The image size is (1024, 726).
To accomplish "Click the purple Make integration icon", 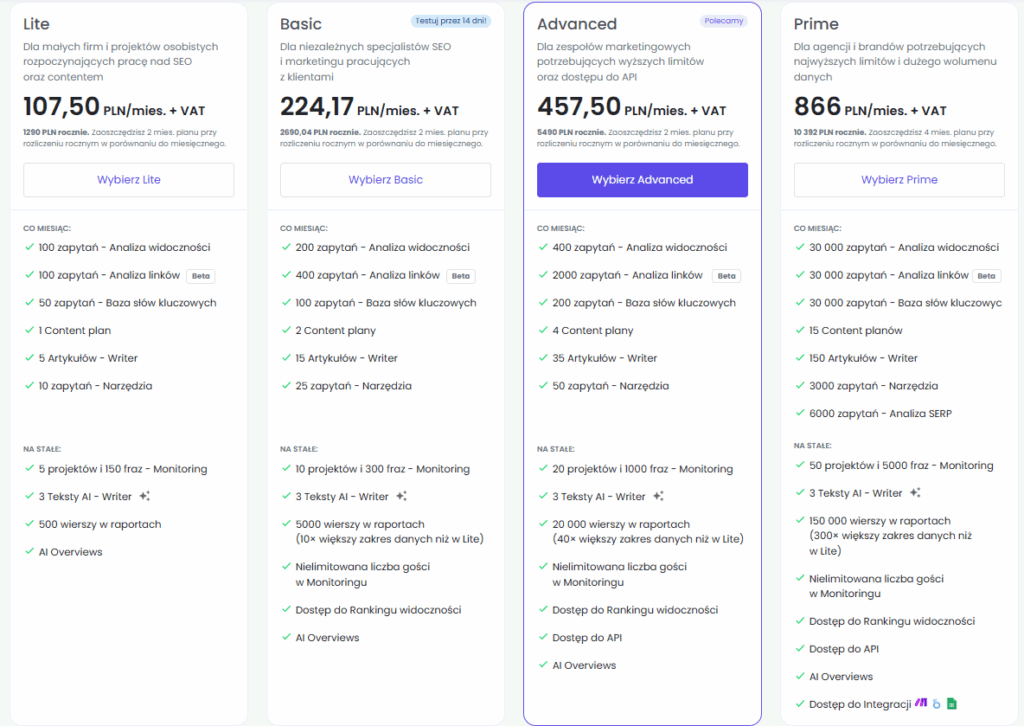I will (921, 703).
